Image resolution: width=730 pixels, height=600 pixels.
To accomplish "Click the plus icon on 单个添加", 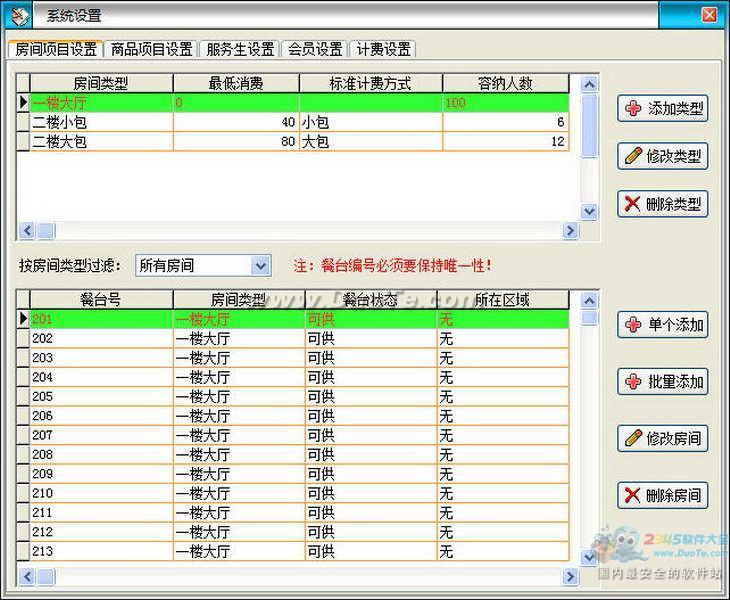I will (633, 325).
